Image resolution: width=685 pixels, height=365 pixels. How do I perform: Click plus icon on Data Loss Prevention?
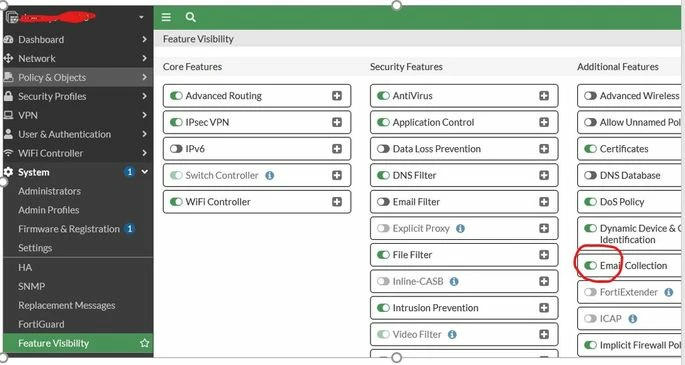click(544, 149)
